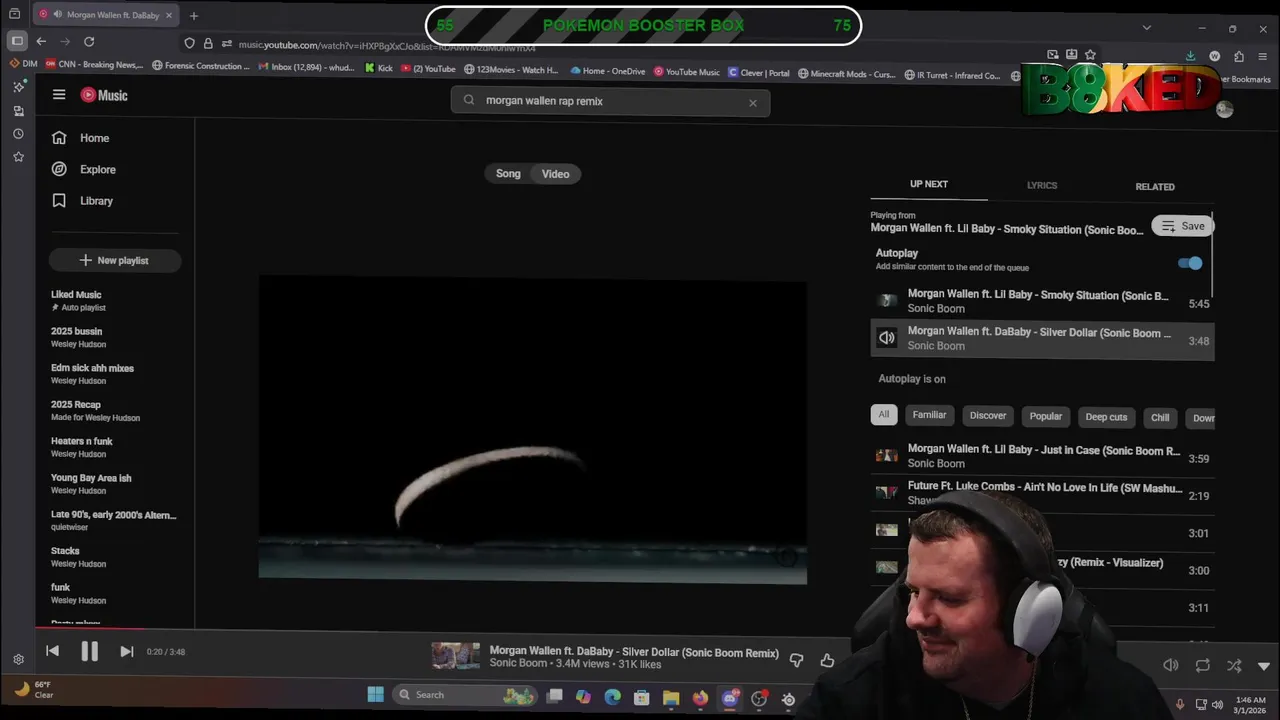Click the Just in Case track thumbnail
Screen dimensions: 1280x720
[887, 455]
